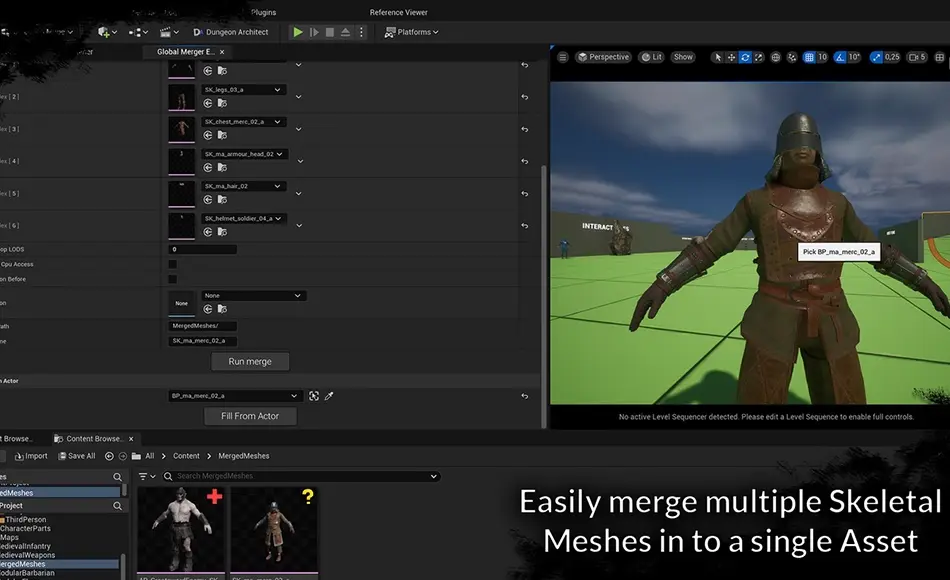Browse to SK_ma_hair_02 in Content Browser
950x580 pixels.
click(x=222, y=199)
